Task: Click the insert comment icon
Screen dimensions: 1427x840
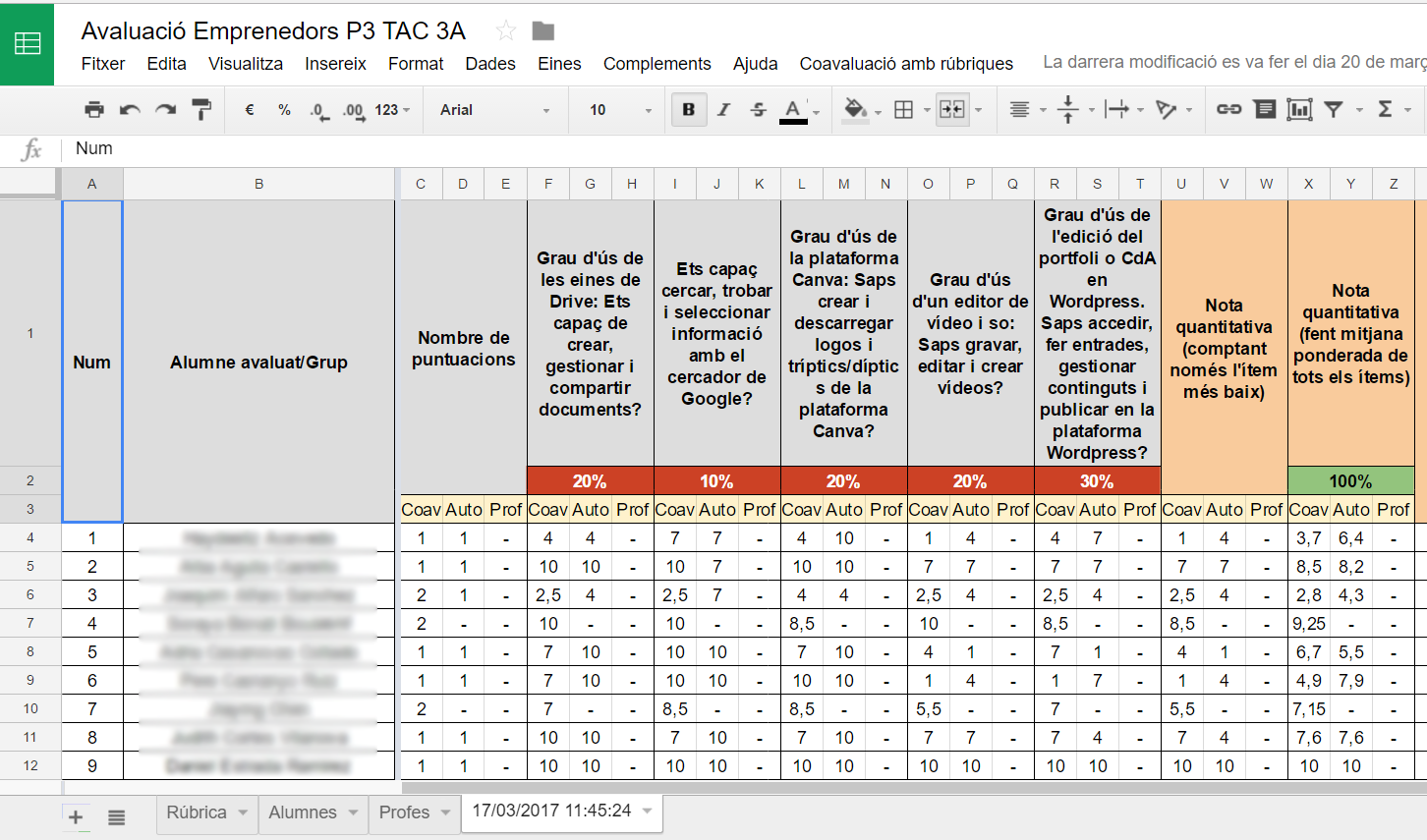Action: [x=1265, y=109]
